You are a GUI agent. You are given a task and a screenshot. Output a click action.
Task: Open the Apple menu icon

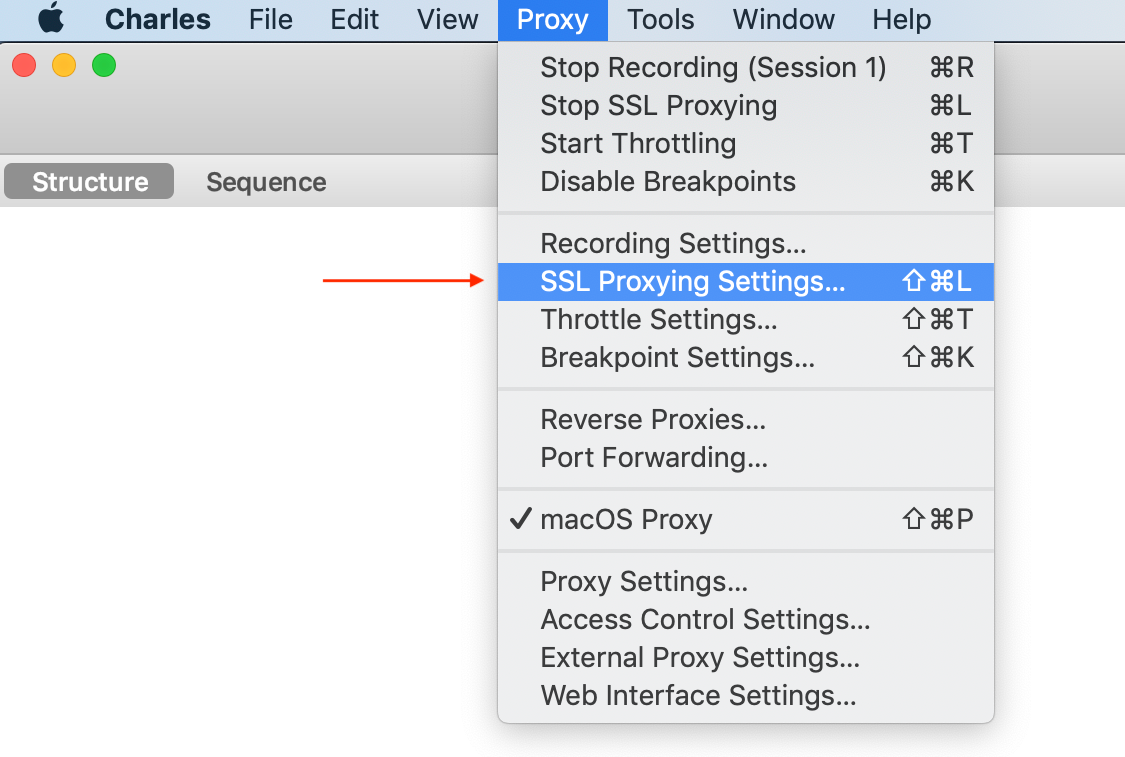click(x=50, y=19)
